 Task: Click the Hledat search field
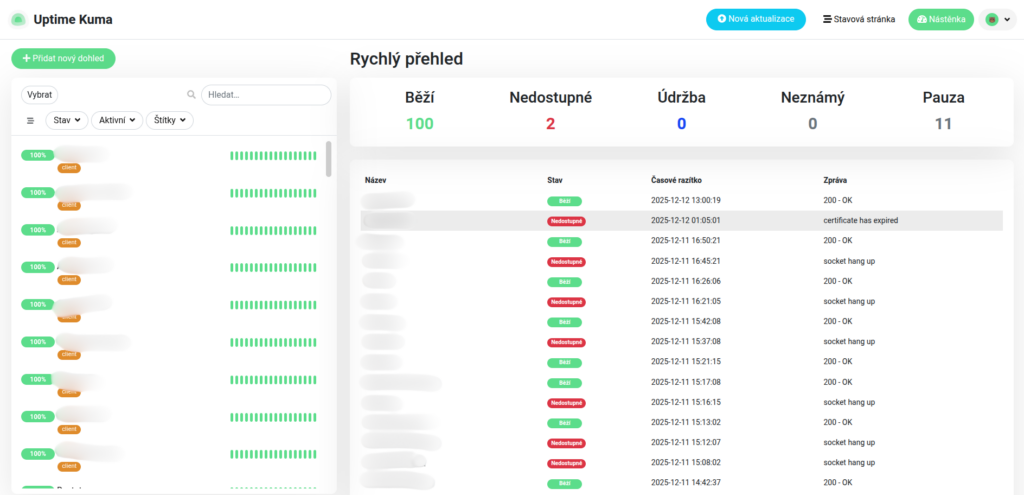tap(266, 95)
